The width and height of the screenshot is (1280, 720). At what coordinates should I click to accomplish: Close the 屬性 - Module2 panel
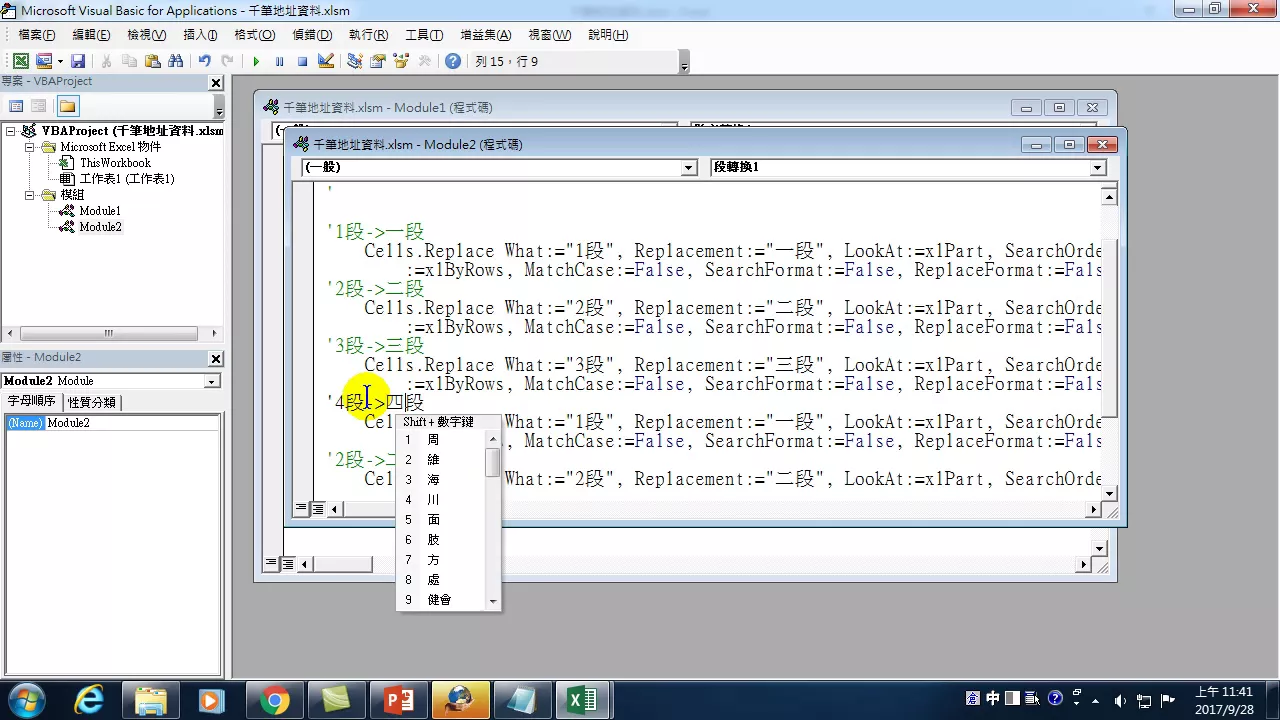click(215, 358)
